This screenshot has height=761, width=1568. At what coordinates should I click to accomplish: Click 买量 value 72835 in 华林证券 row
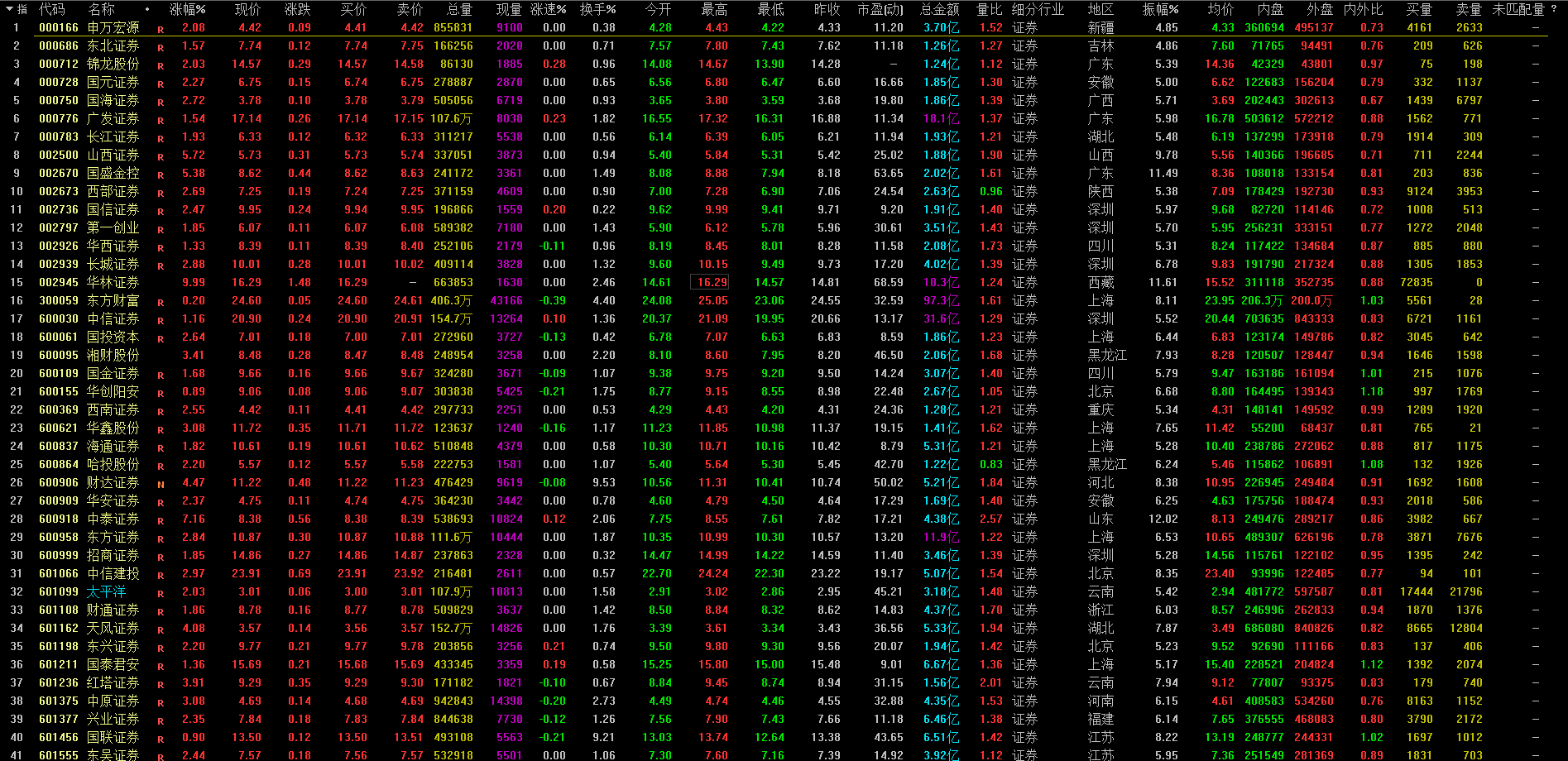tap(1417, 282)
